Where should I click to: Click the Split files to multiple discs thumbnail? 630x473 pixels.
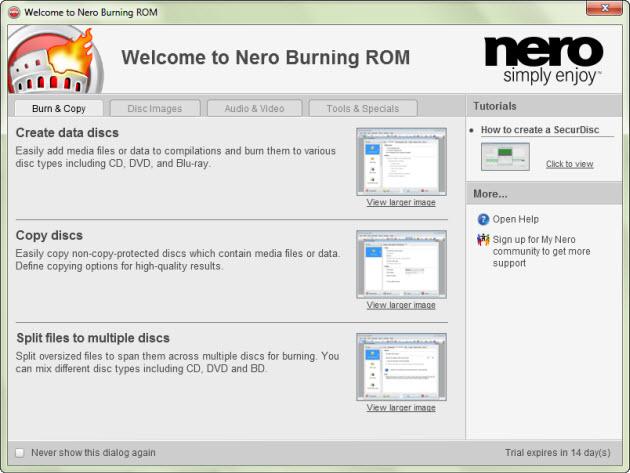click(401, 367)
